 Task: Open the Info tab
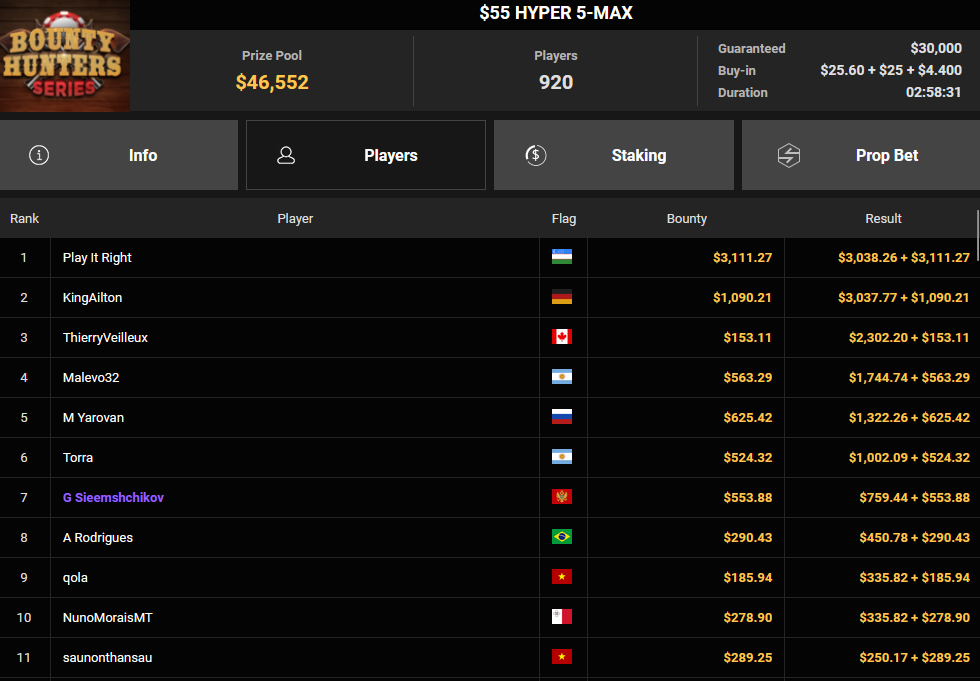point(119,155)
